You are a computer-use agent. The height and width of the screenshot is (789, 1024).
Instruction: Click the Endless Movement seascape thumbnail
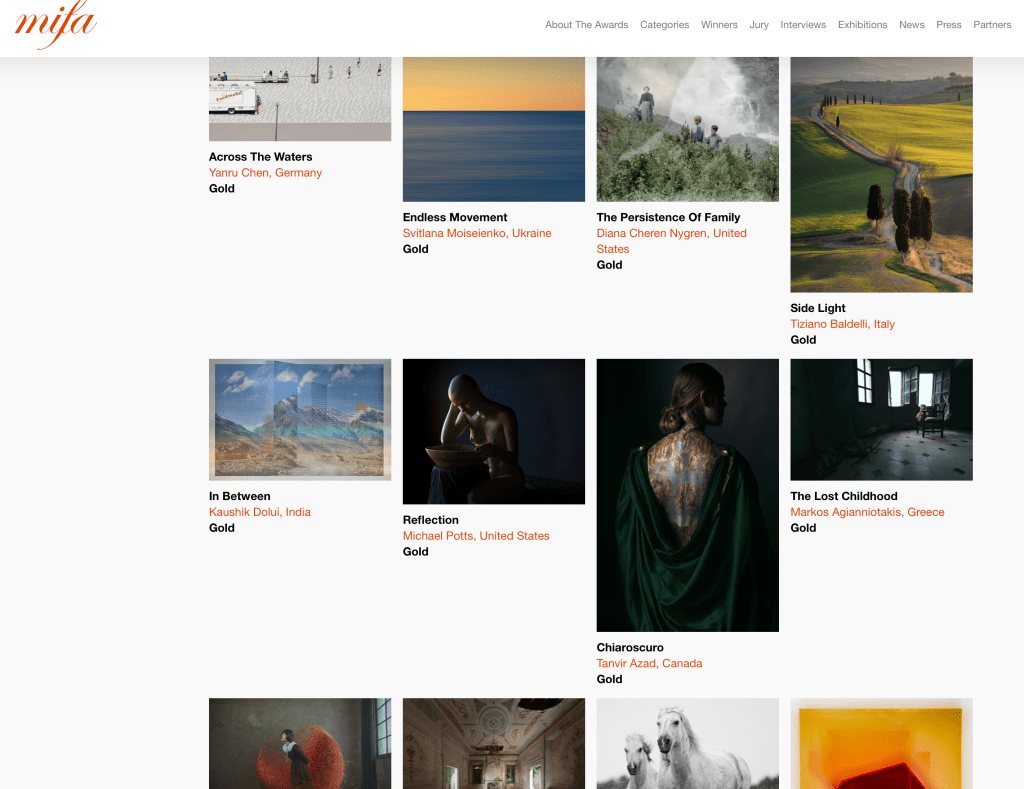tap(493, 129)
